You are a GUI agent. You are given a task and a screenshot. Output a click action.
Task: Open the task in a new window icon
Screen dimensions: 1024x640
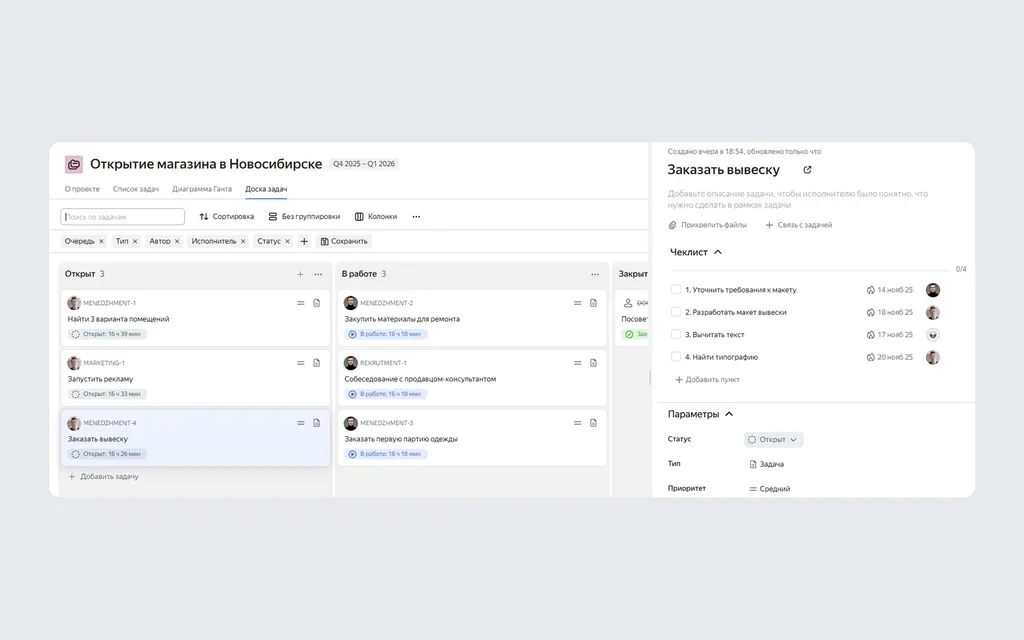pyautogui.click(x=807, y=170)
